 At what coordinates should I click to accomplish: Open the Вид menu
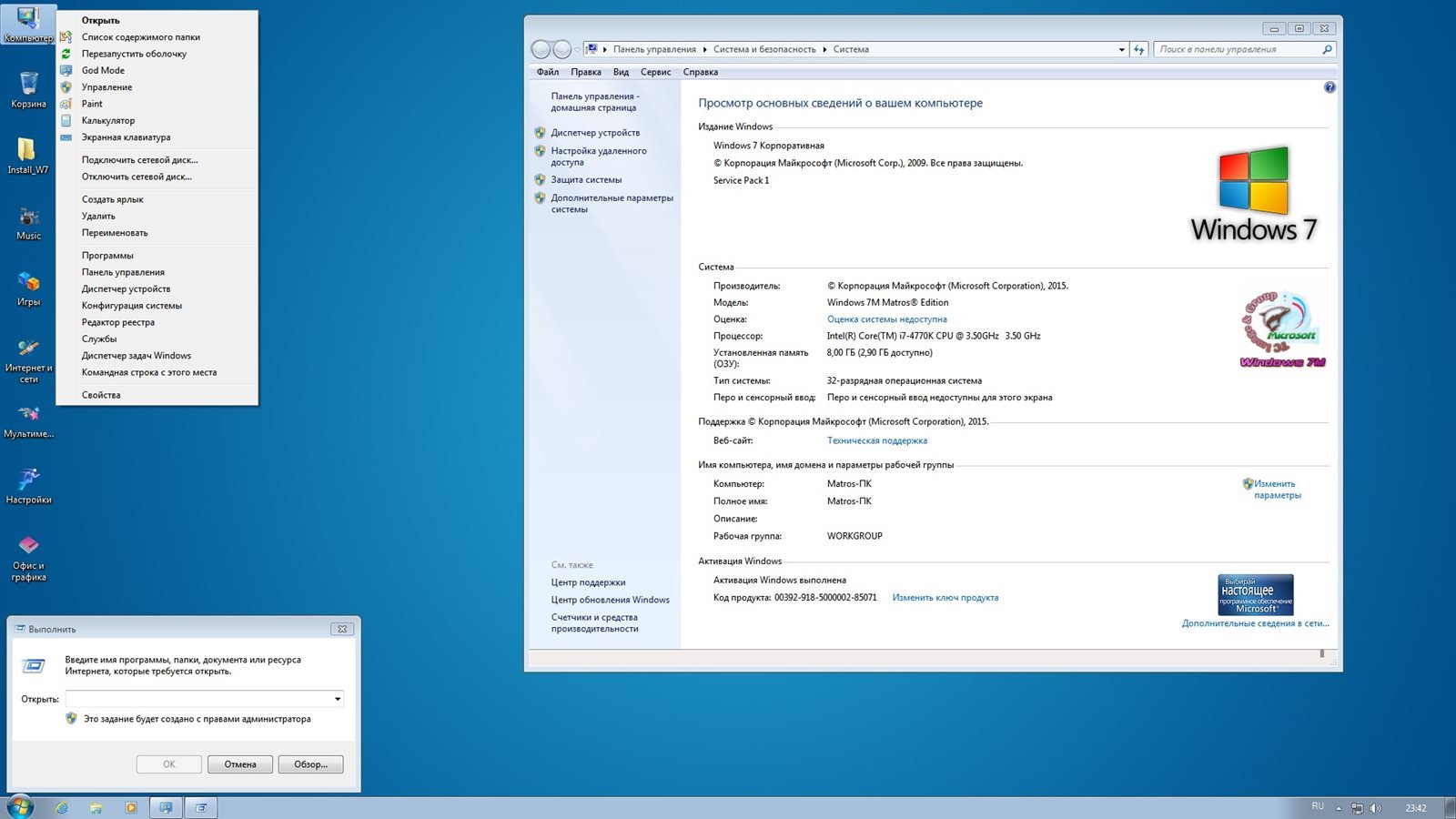(x=621, y=72)
